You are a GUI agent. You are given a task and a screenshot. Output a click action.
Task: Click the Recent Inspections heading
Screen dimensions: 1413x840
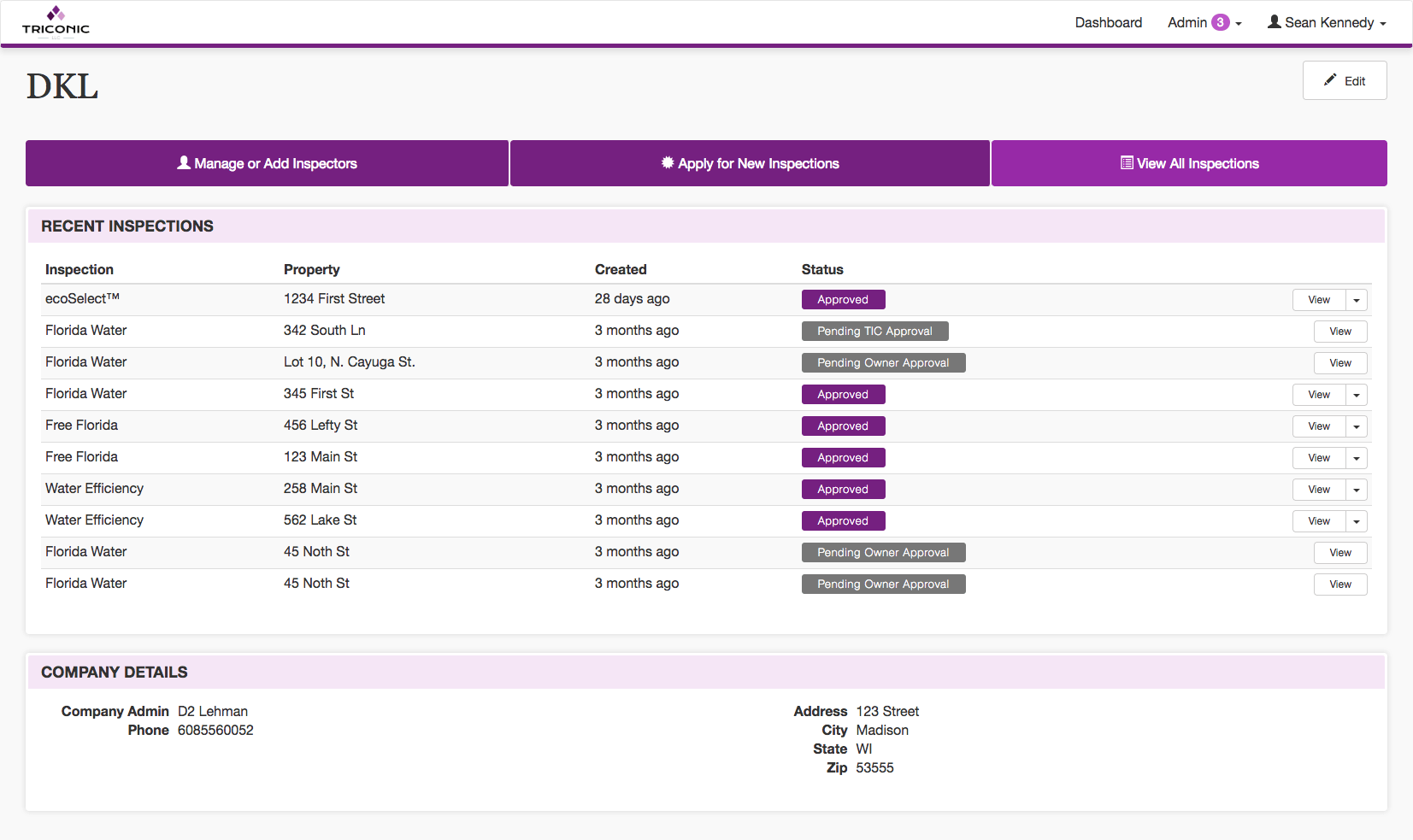(127, 226)
